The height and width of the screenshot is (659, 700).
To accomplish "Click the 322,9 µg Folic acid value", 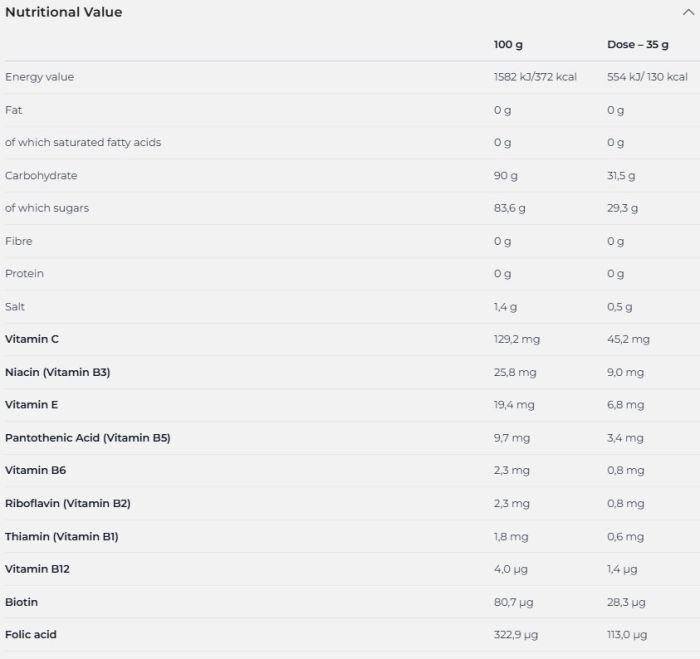I will (516, 635).
